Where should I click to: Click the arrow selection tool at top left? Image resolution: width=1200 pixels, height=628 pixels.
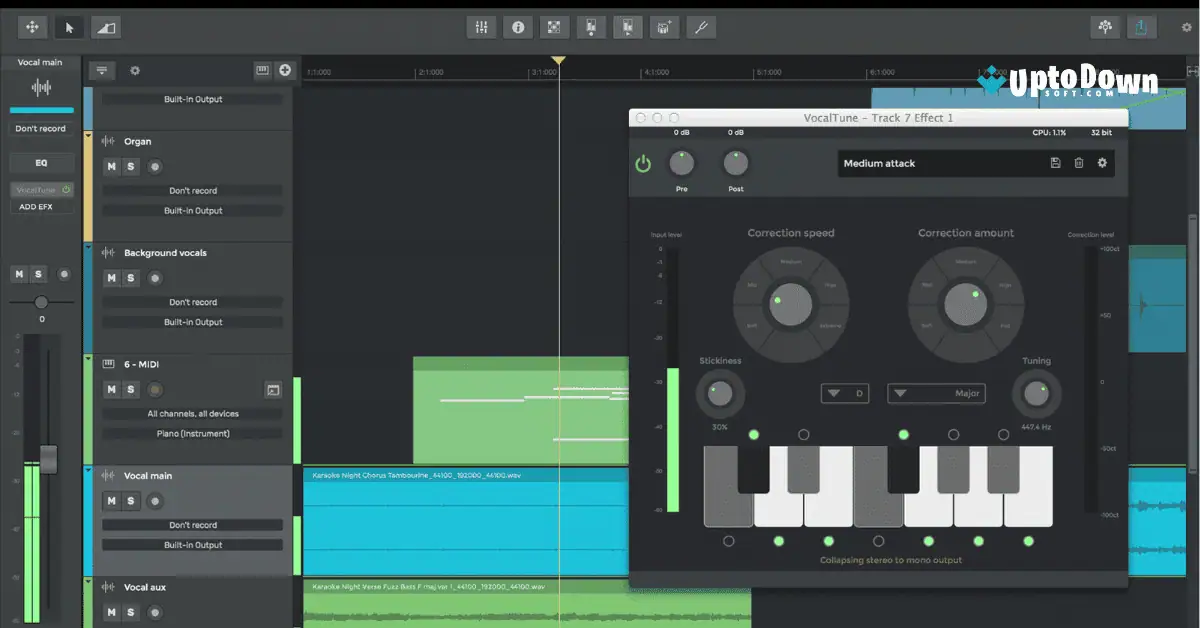pos(70,27)
